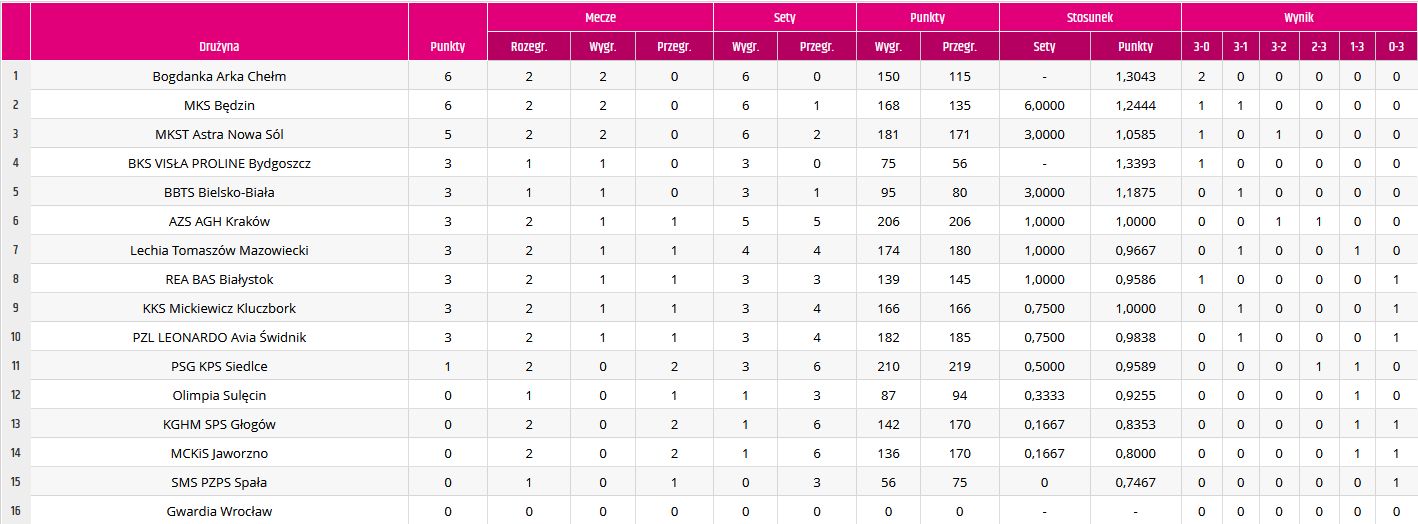The height and width of the screenshot is (524, 1418).
Task: Open the Olimpia Sulęcin team
Action: [x=219, y=395]
